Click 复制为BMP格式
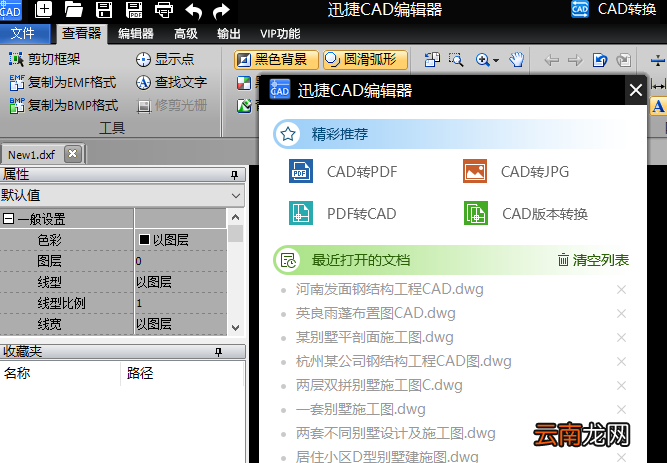The width and height of the screenshot is (667, 463). tap(64, 105)
